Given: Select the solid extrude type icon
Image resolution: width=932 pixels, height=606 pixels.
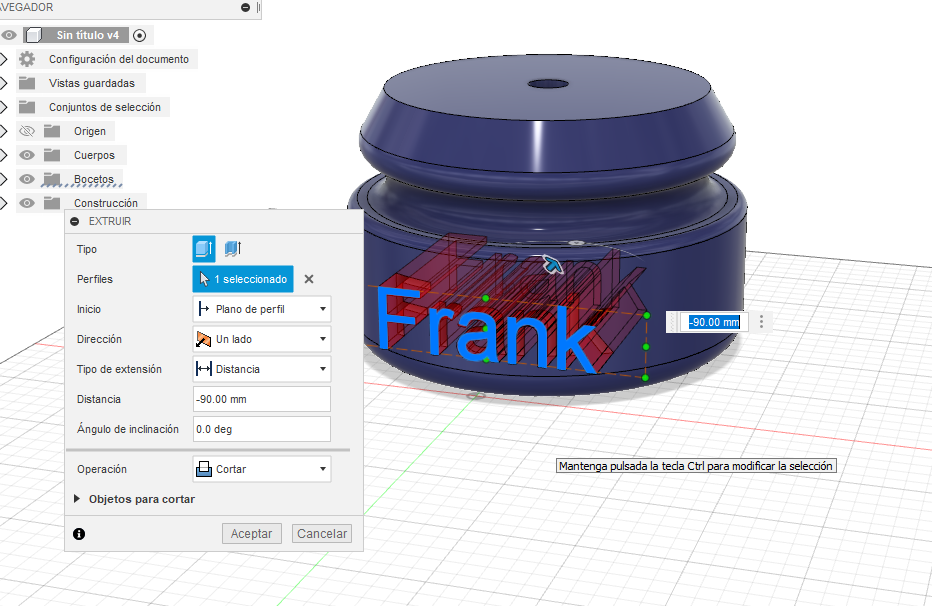Looking at the screenshot, I should tap(204, 248).
